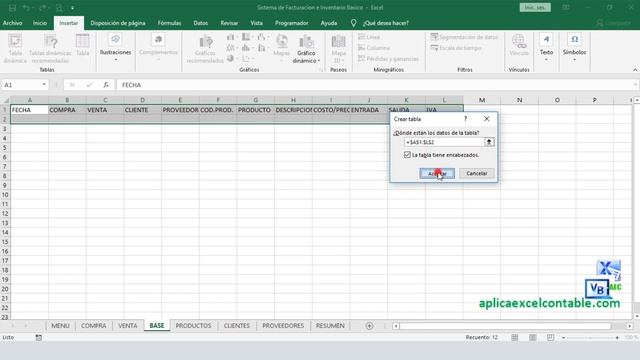Open the Datos ribbon tab
640x360 pixels.
click(200, 23)
